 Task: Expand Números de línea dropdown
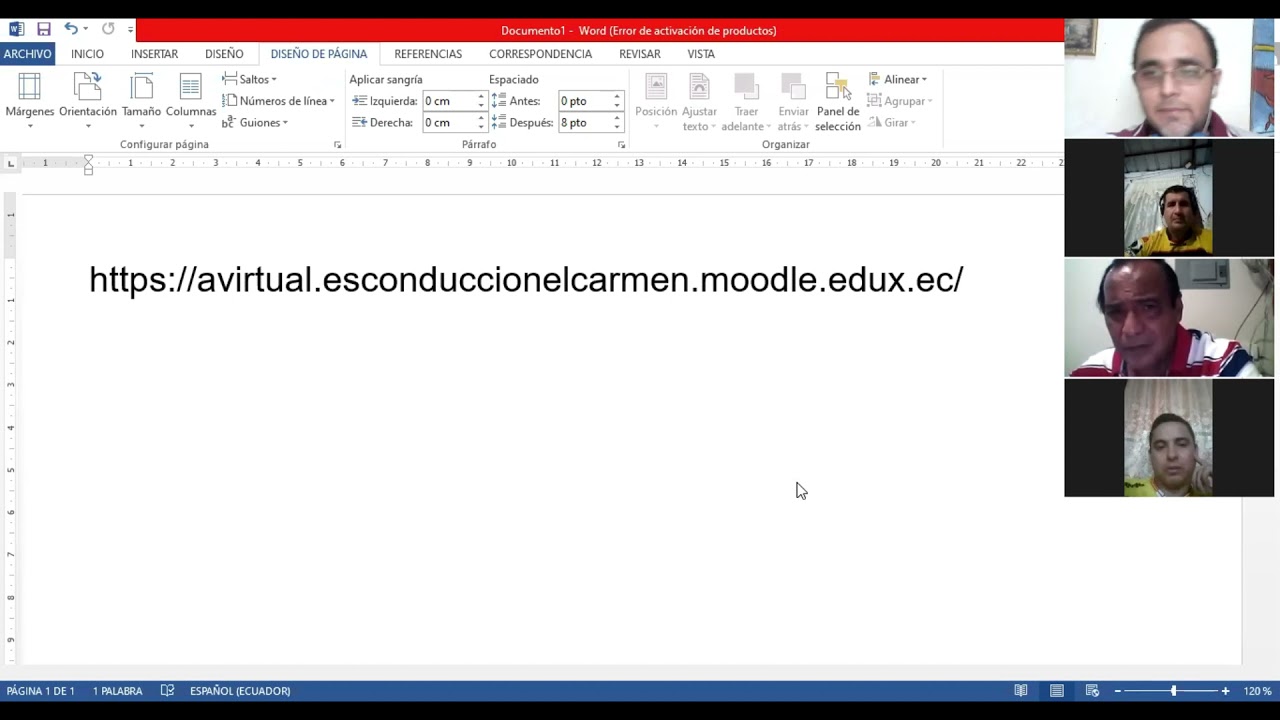point(278,101)
